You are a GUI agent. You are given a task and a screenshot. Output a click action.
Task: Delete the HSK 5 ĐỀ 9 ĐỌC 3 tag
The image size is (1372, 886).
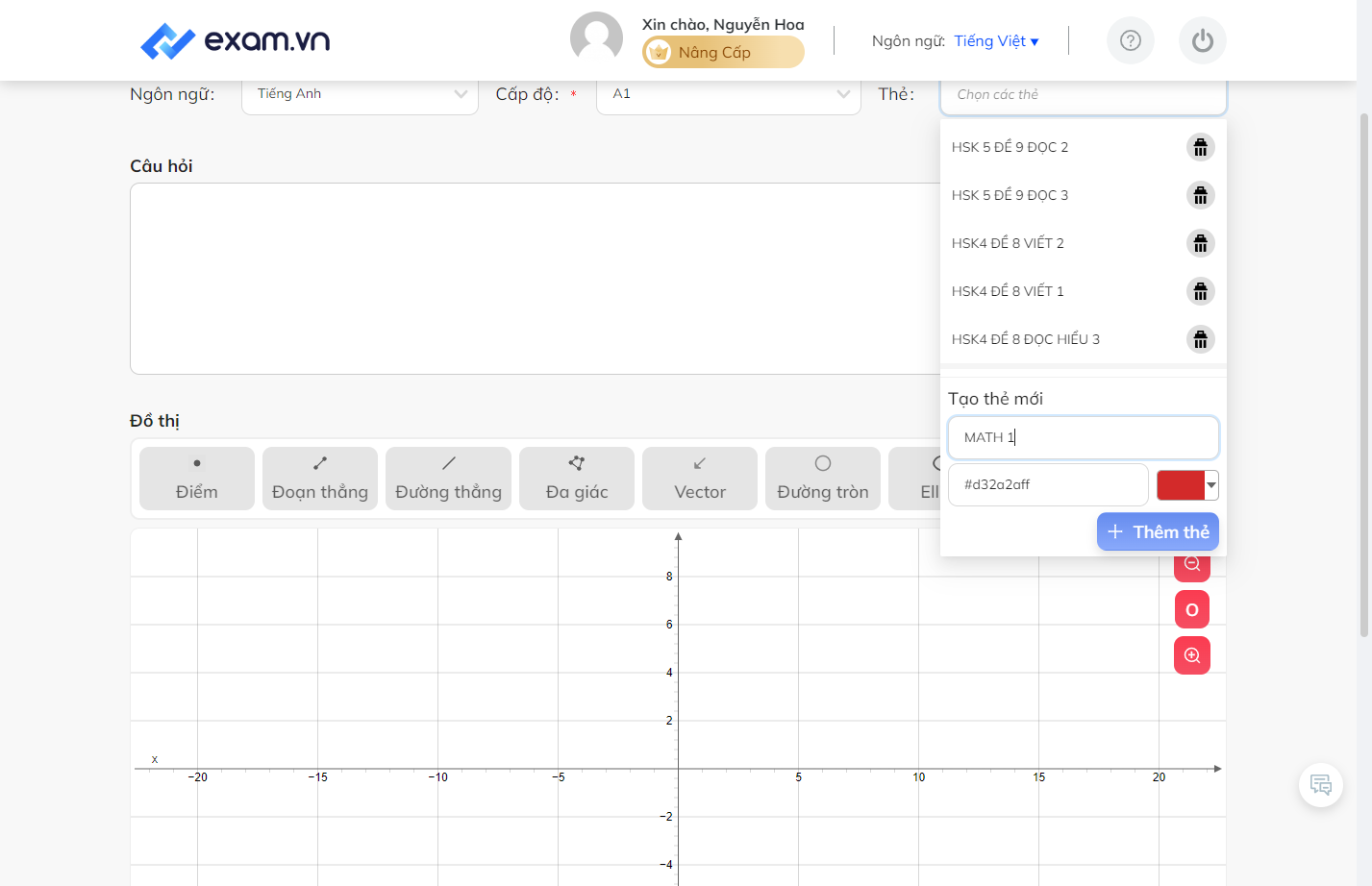[1201, 195]
